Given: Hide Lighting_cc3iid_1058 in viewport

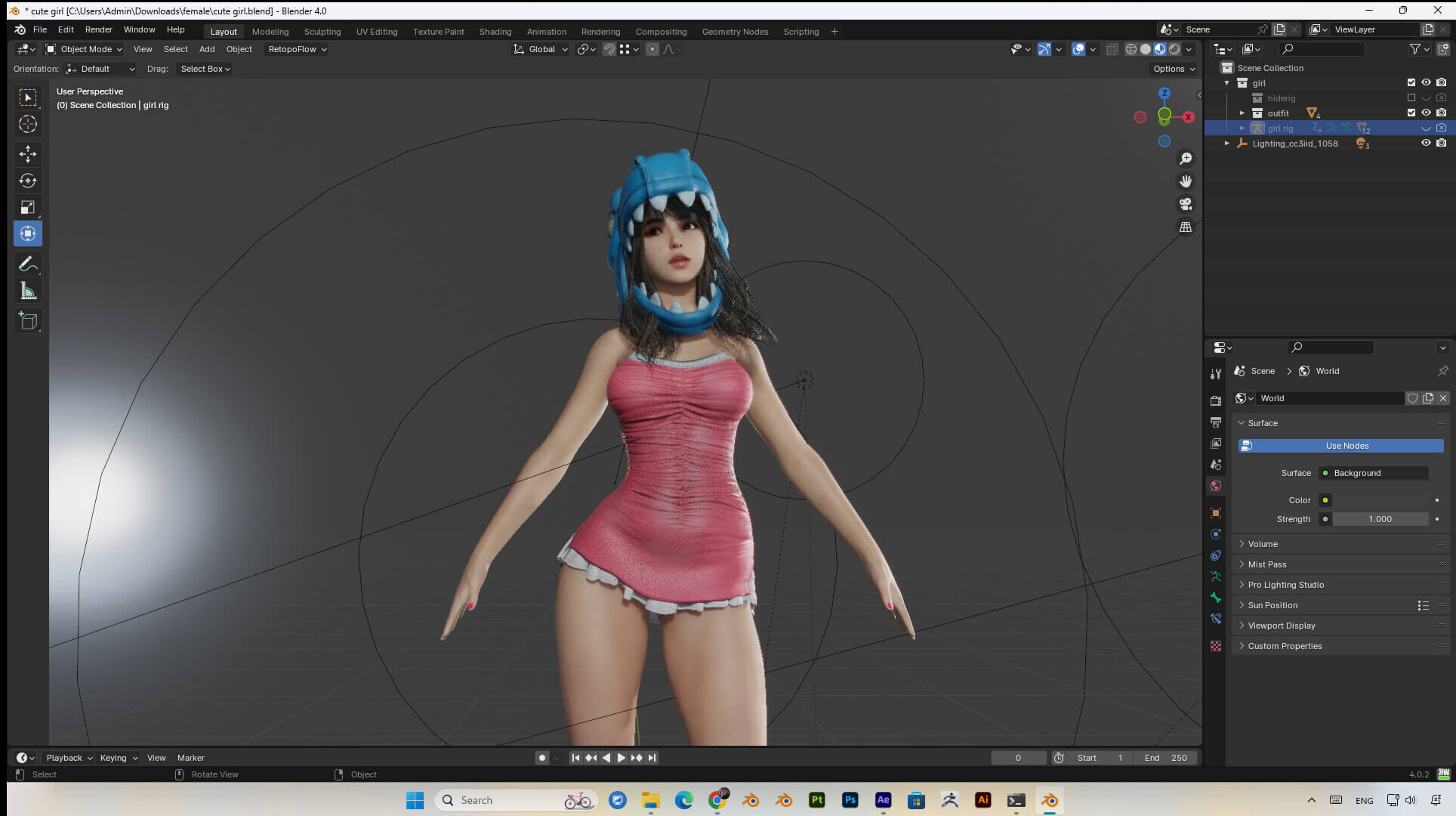Looking at the screenshot, I should click(1426, 144).
